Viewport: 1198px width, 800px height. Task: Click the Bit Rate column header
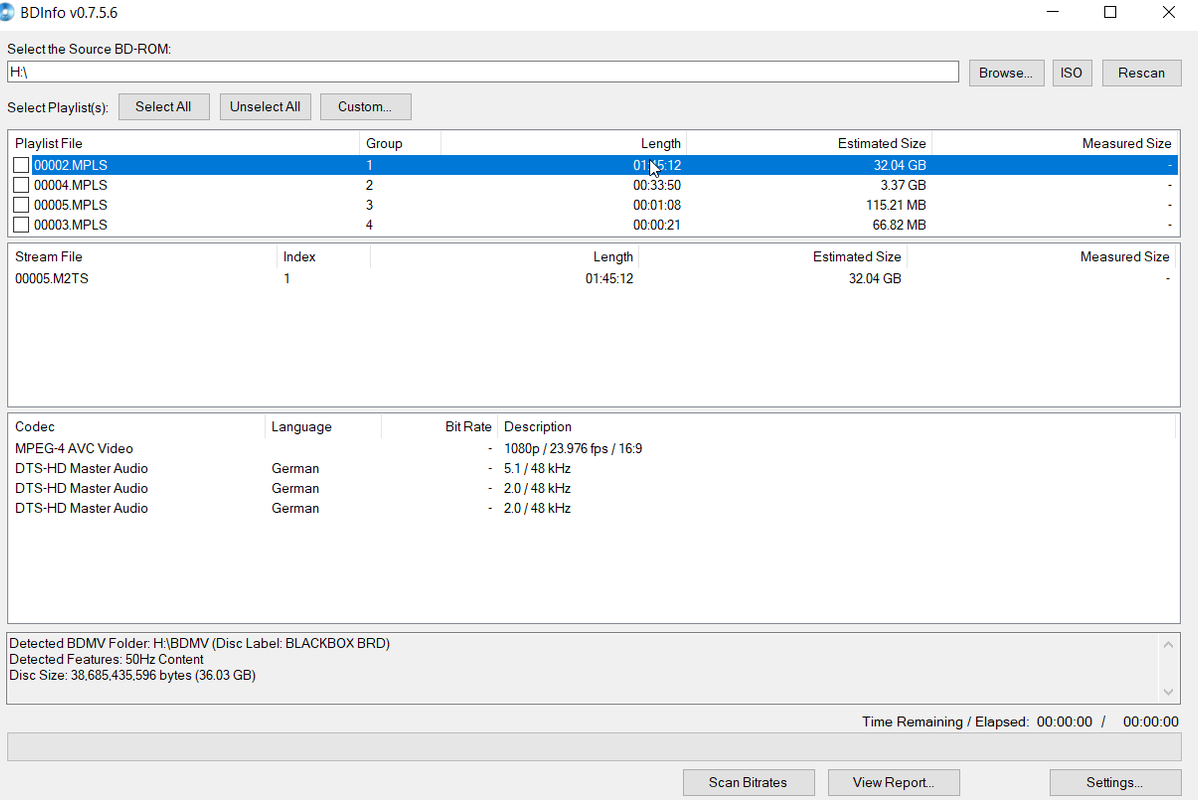pyautogui.click(x=439, y=426)
